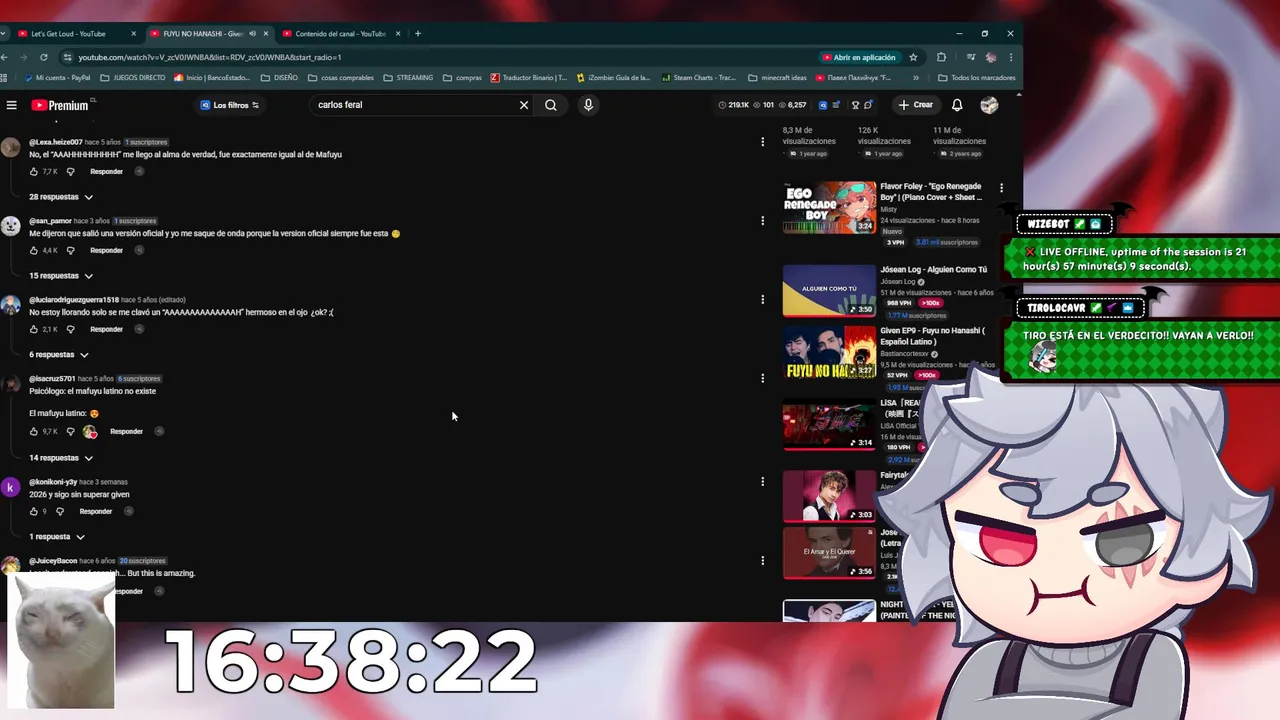
Task: Open three-dot menu on @Lexa.heize007 comment
Action: click(x=762, y=142)
